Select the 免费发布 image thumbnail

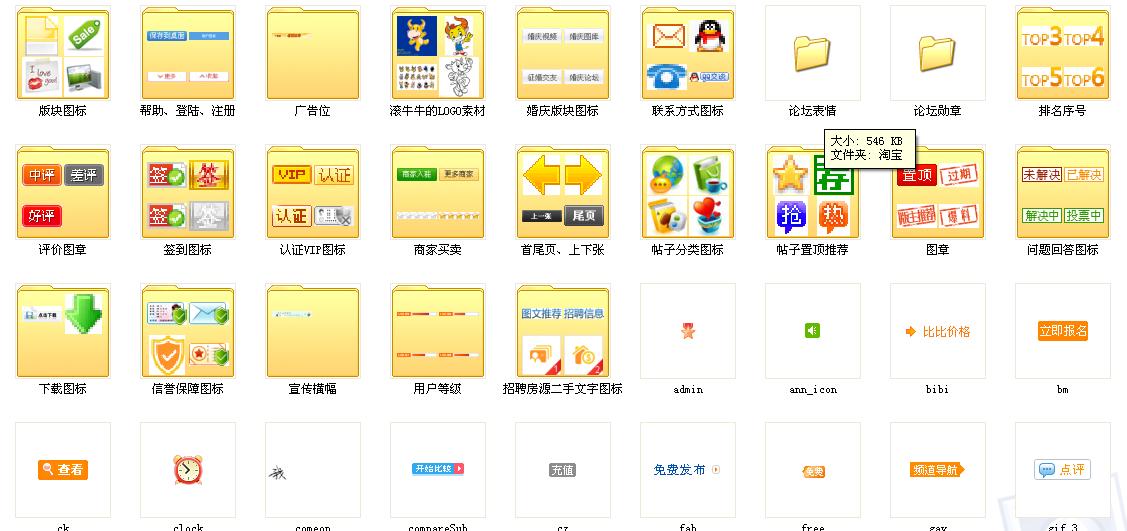point(688,470)
